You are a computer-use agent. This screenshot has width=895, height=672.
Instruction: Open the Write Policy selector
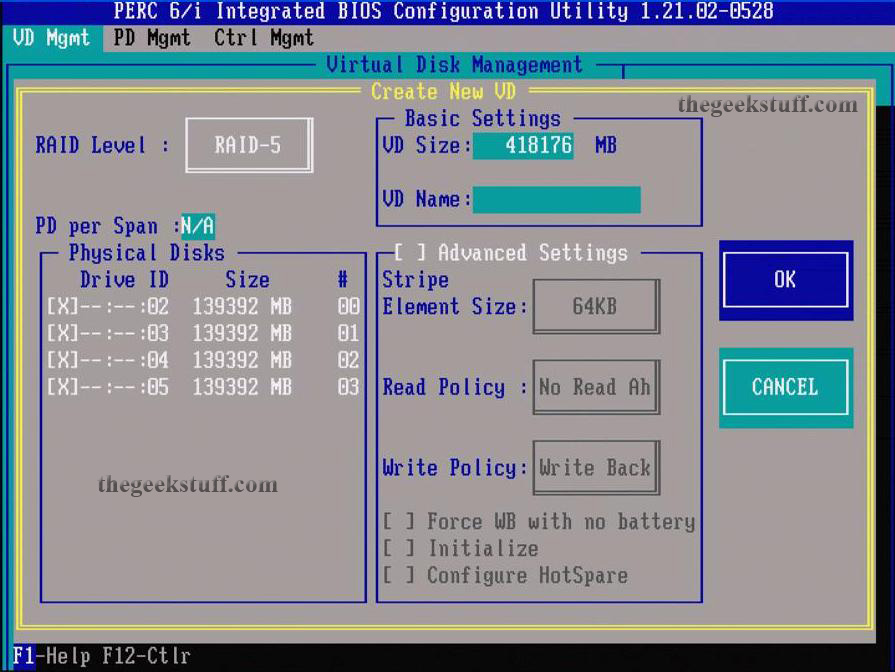pyautogui.click(x=595, y=467)
